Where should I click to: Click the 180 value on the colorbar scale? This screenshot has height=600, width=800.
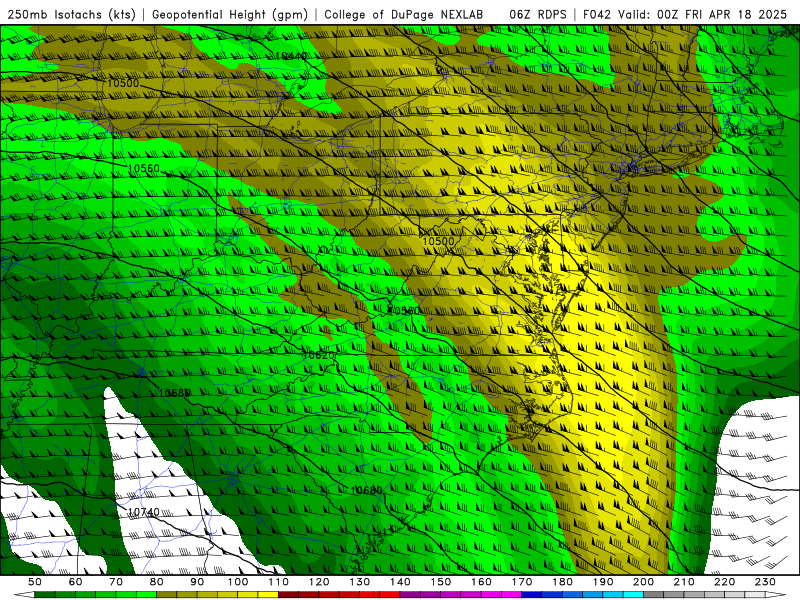point(562,582)
